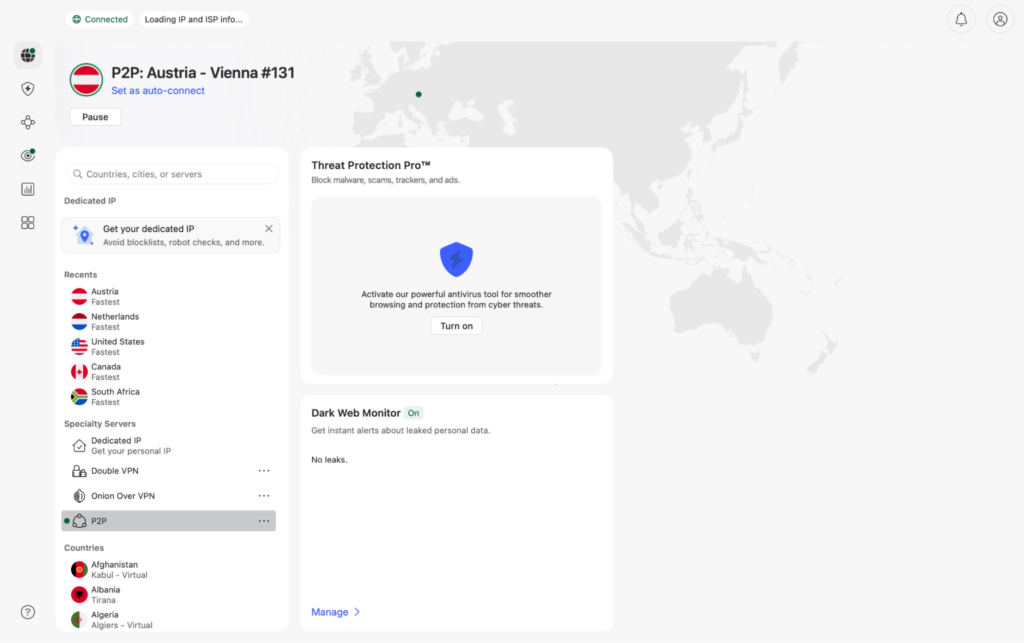Click the South Africa flag icon
This screenshot has width=1024, height=643.
[x=79, y=397]
